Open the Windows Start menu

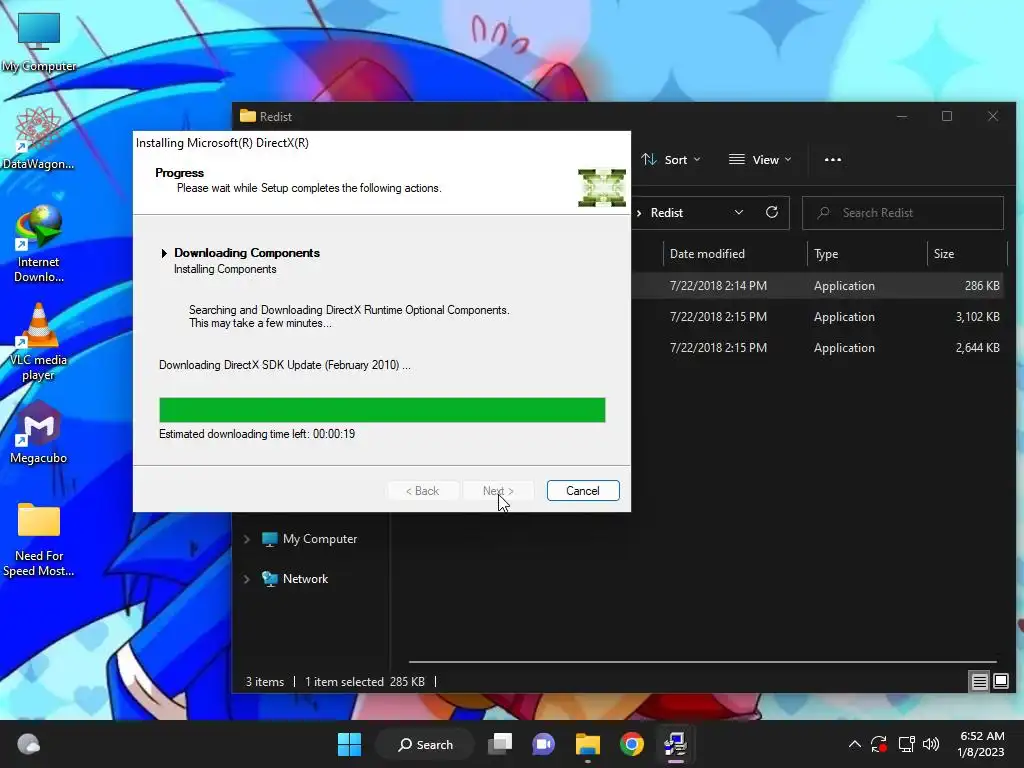(349, 744)
